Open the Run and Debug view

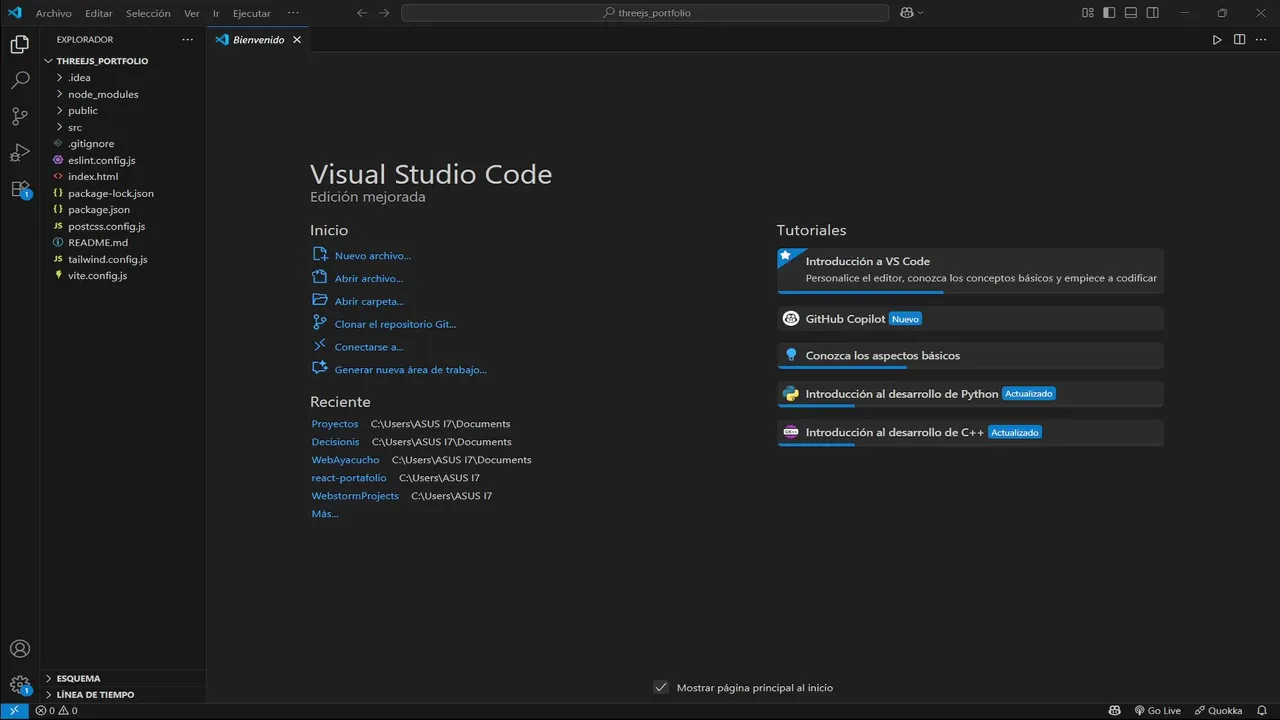[19, 152]
